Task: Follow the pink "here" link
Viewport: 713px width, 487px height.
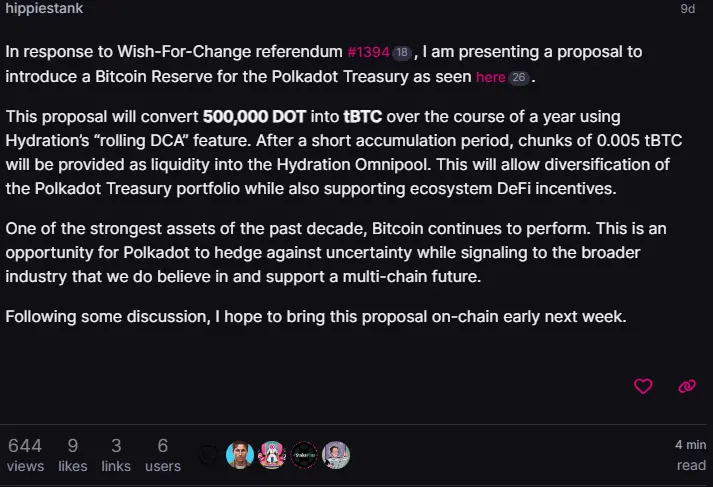Action: [x=491, y=77]
